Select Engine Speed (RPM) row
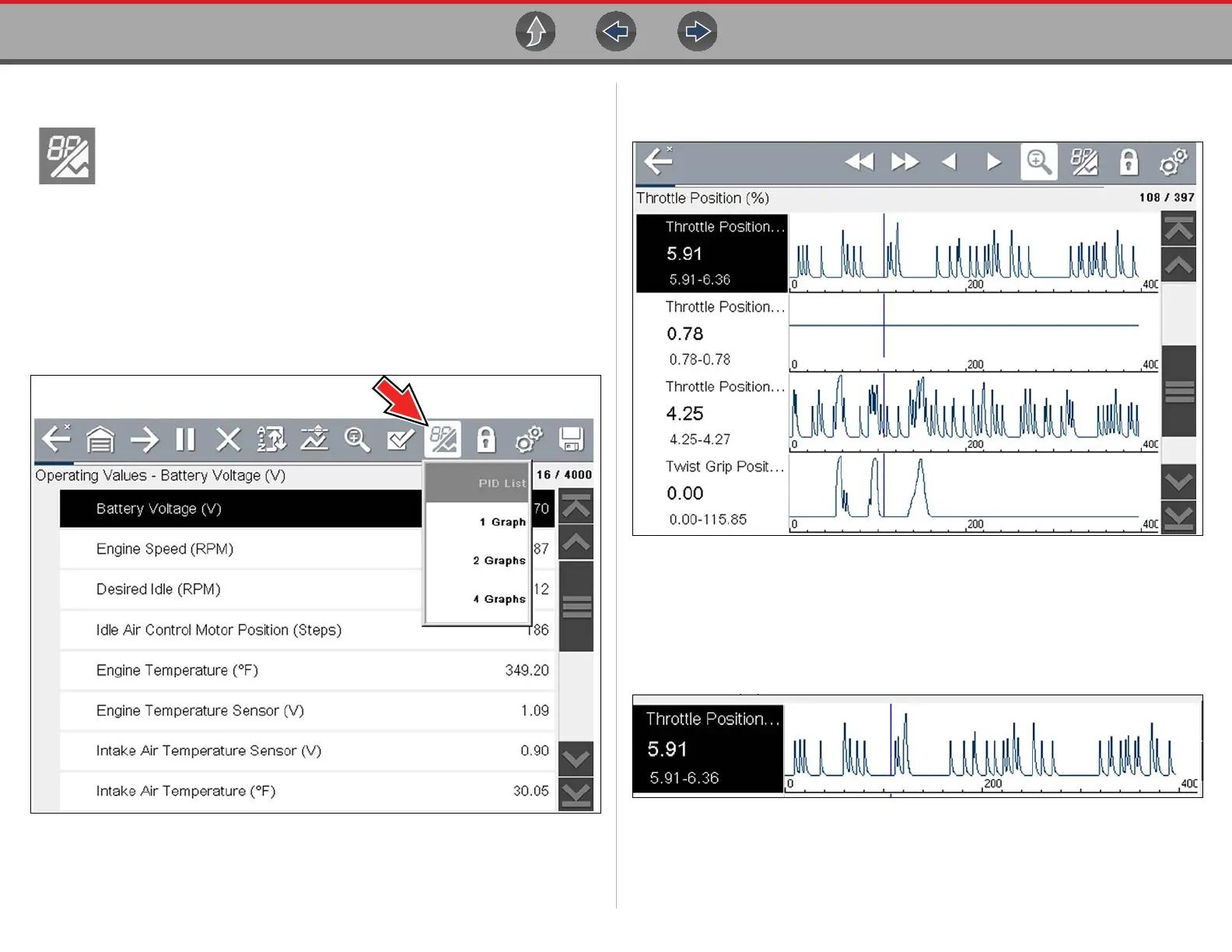This screenshot has height=952, width=1232. pos(307,549)
